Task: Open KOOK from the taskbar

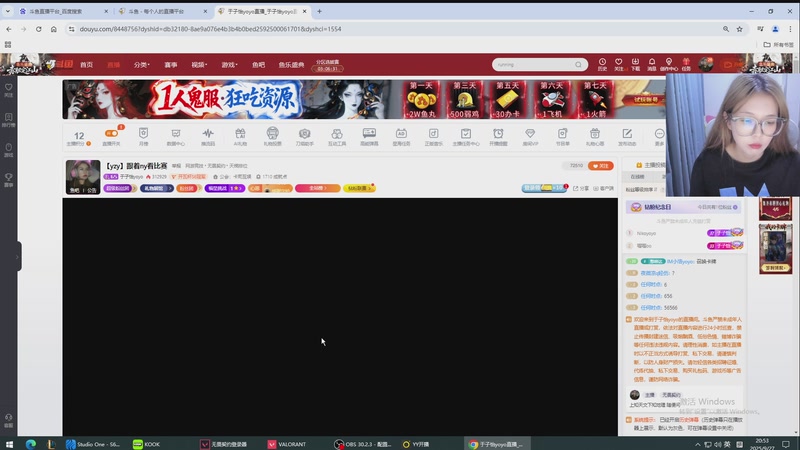Action: pos(147,444)
